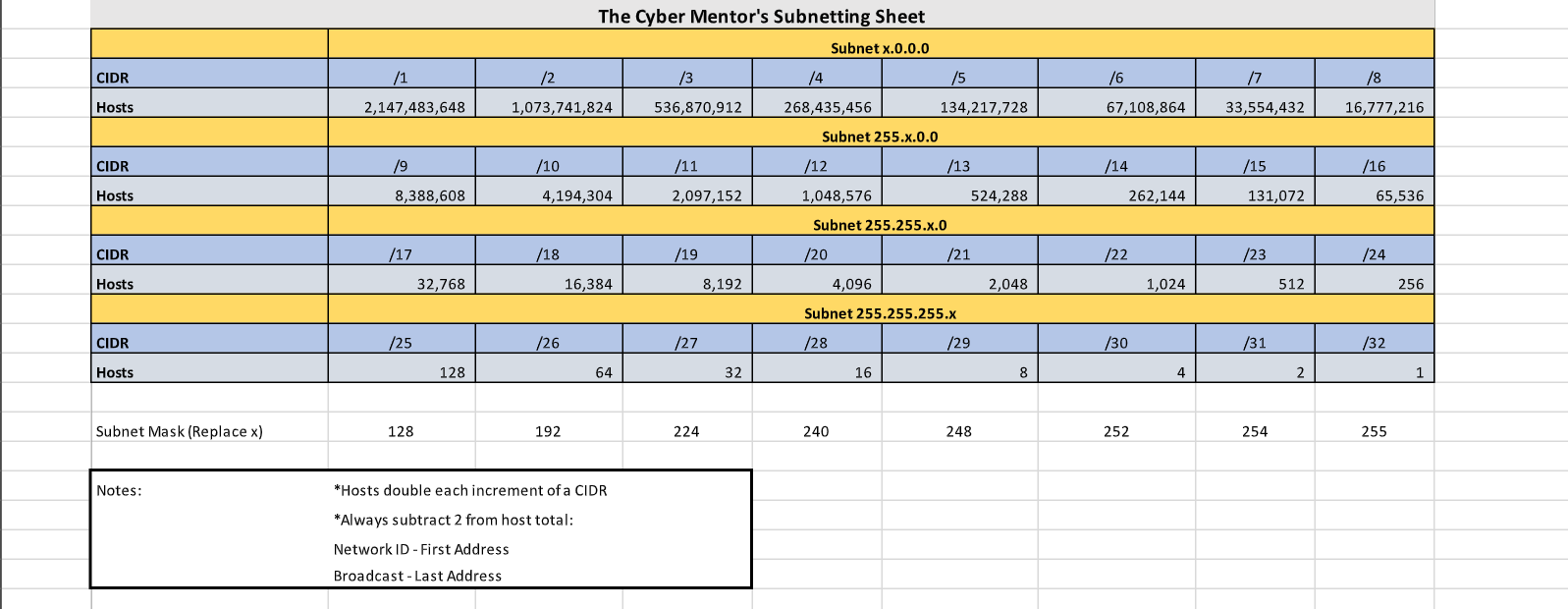Select the 'Notes:' cell
1568x609 pixels.
[x=119, y=490]
